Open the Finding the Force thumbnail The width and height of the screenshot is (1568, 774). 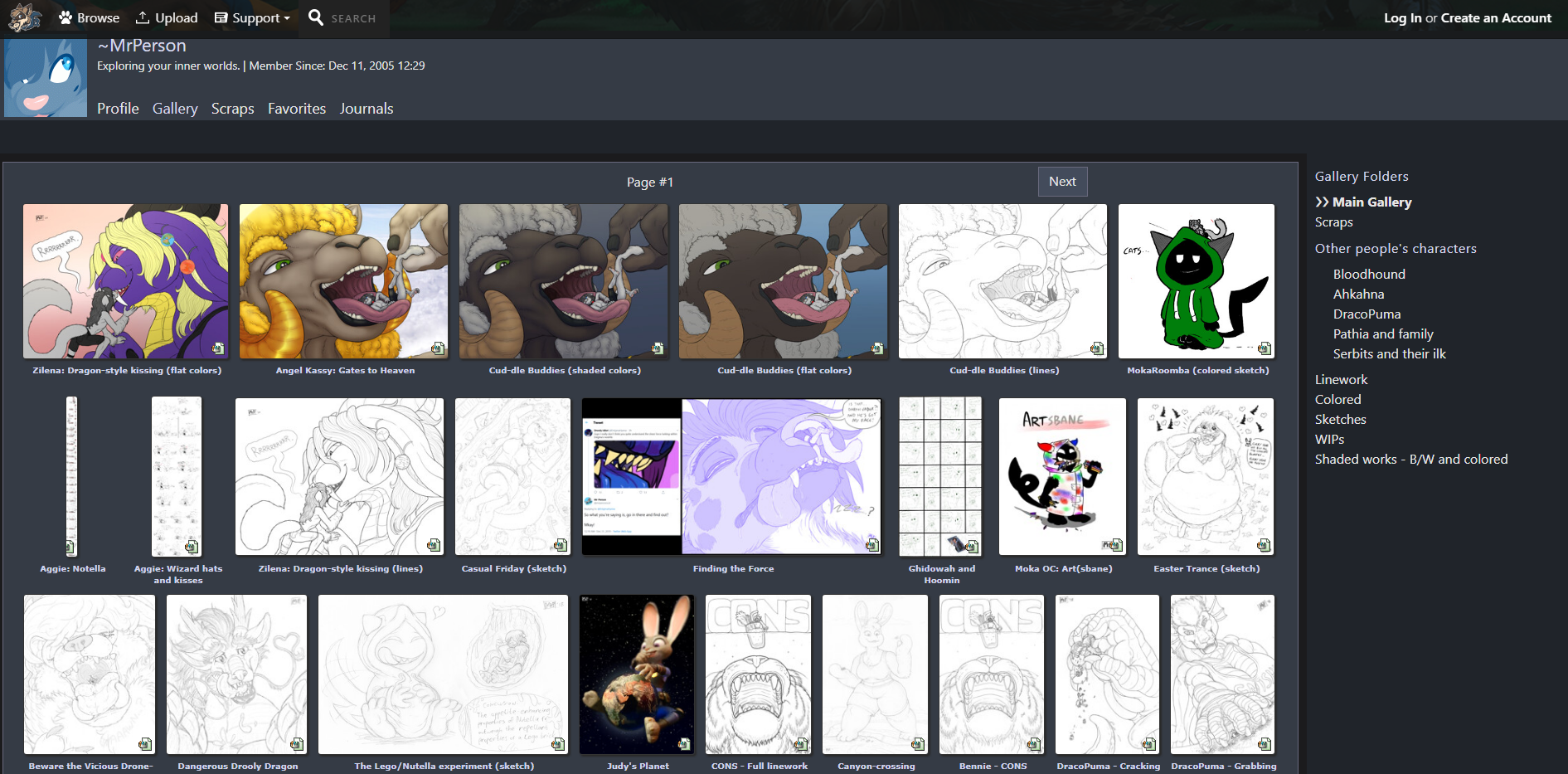731,476
